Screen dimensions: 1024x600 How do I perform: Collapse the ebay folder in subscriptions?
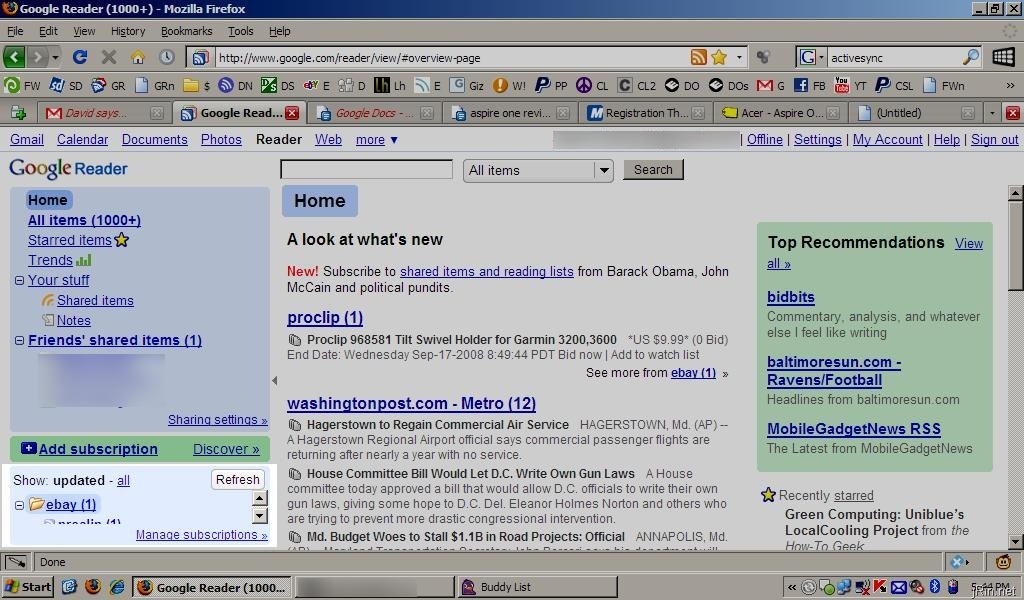coord(20,505)
